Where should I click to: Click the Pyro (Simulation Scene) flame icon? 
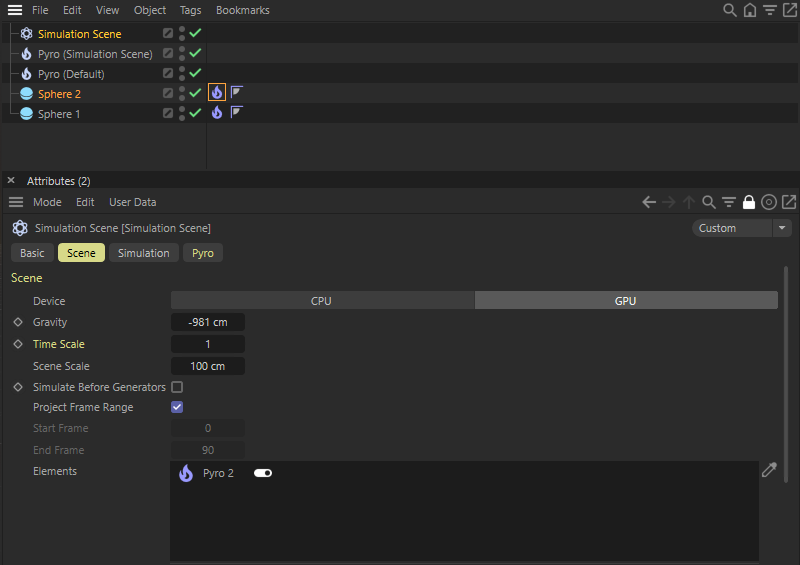coord(27,54)
